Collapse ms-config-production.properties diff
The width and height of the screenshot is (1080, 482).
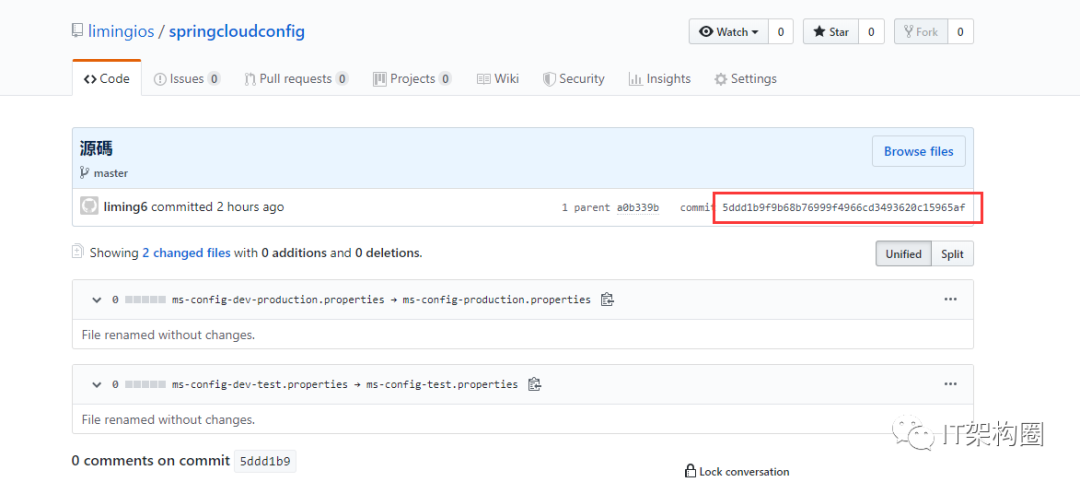tap(97, 299)
